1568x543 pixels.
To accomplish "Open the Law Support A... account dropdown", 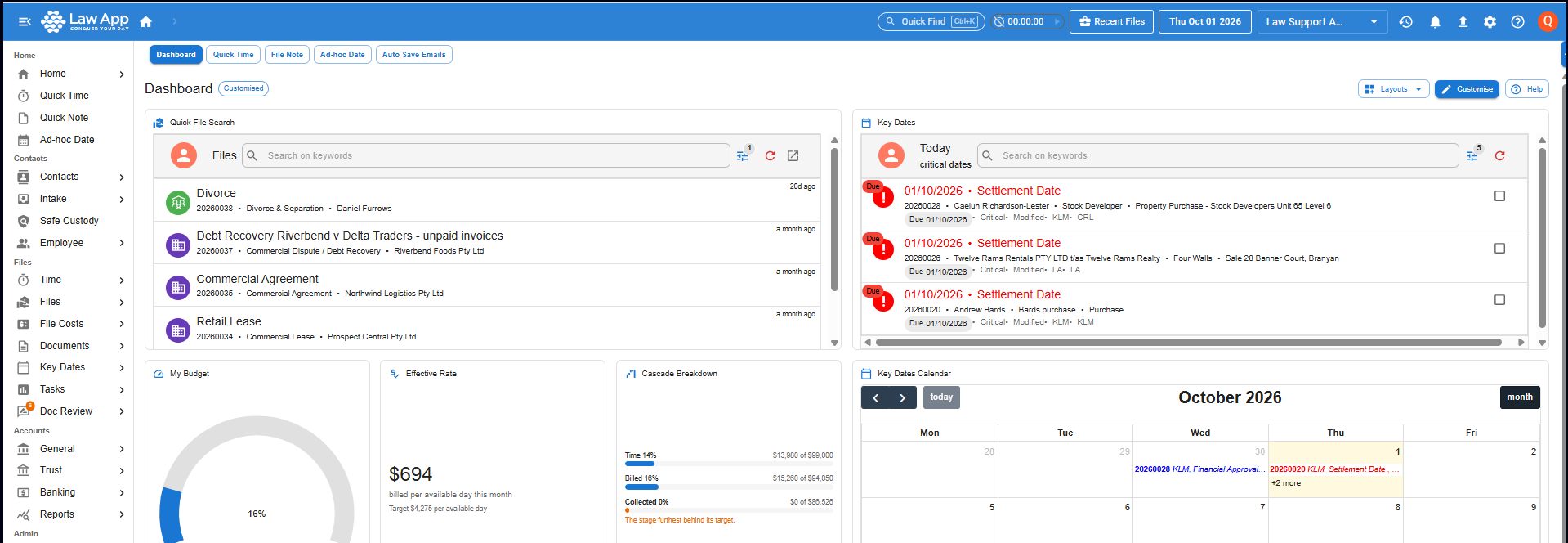I will 1322,22.
